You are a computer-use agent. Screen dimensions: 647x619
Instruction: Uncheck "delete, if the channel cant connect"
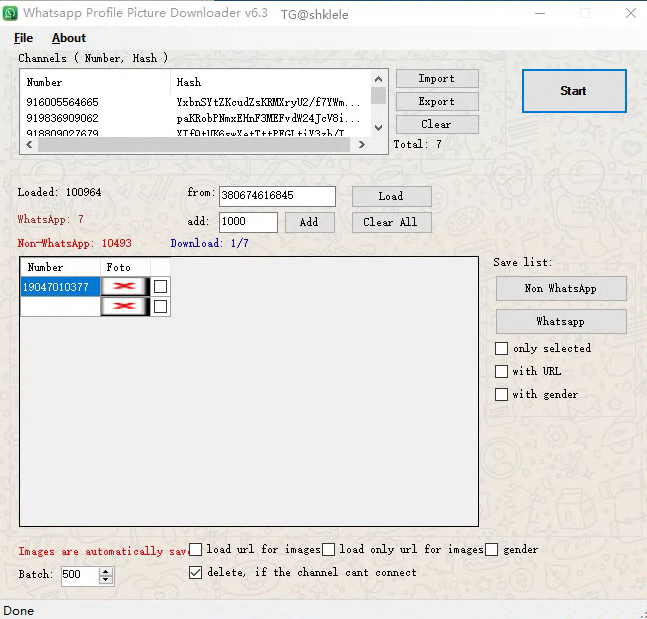[x=196, y=572]
